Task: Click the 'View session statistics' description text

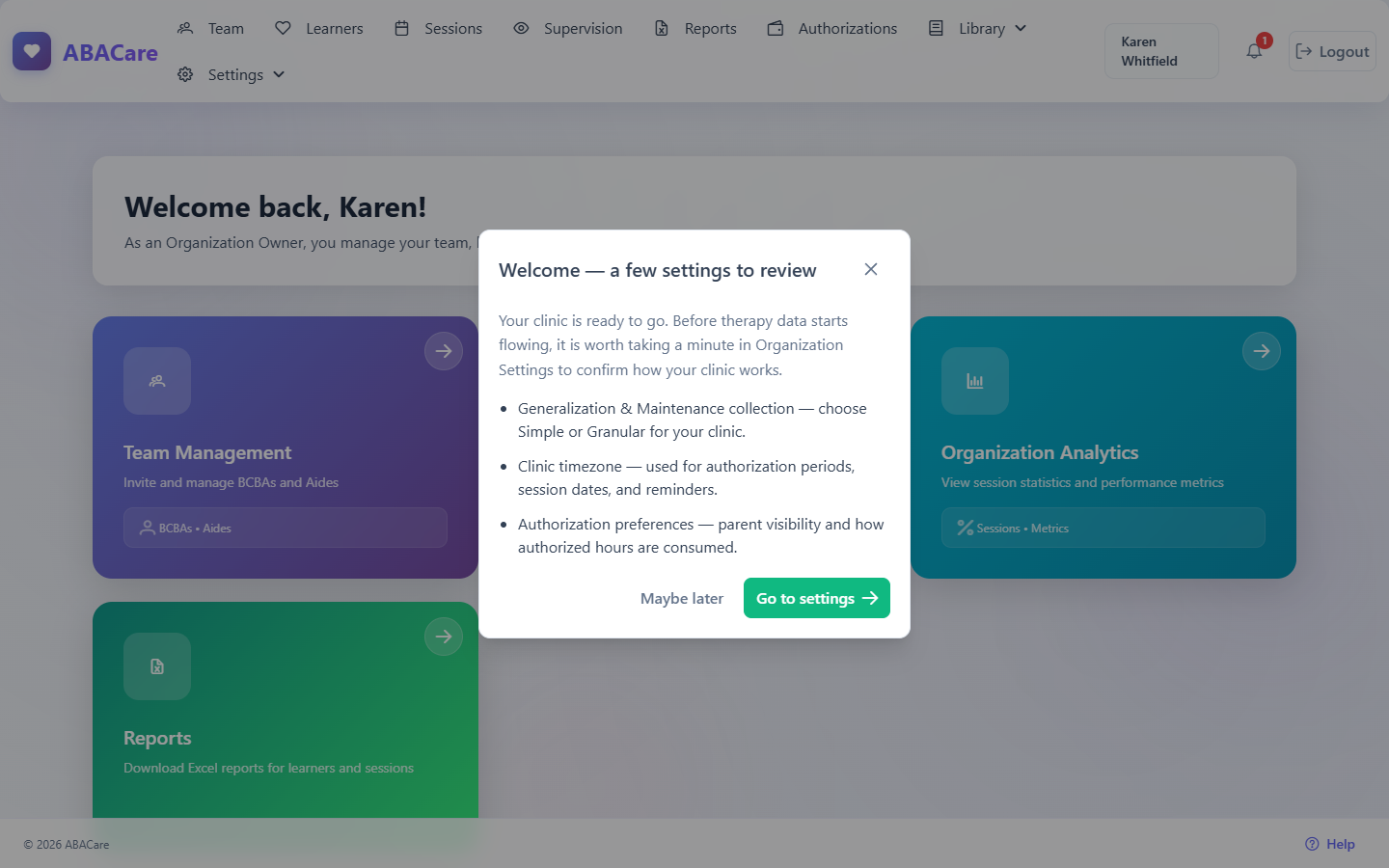Action: 1082,482
